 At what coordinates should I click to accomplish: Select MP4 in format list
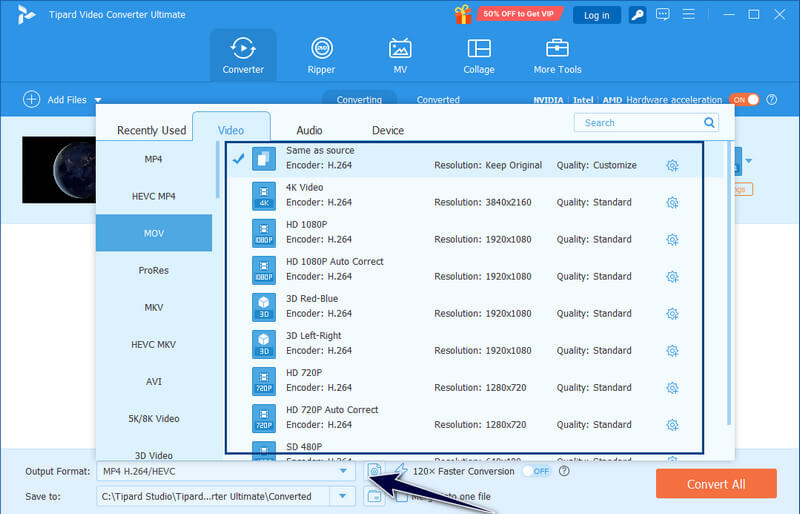click(x=154, y=159)
